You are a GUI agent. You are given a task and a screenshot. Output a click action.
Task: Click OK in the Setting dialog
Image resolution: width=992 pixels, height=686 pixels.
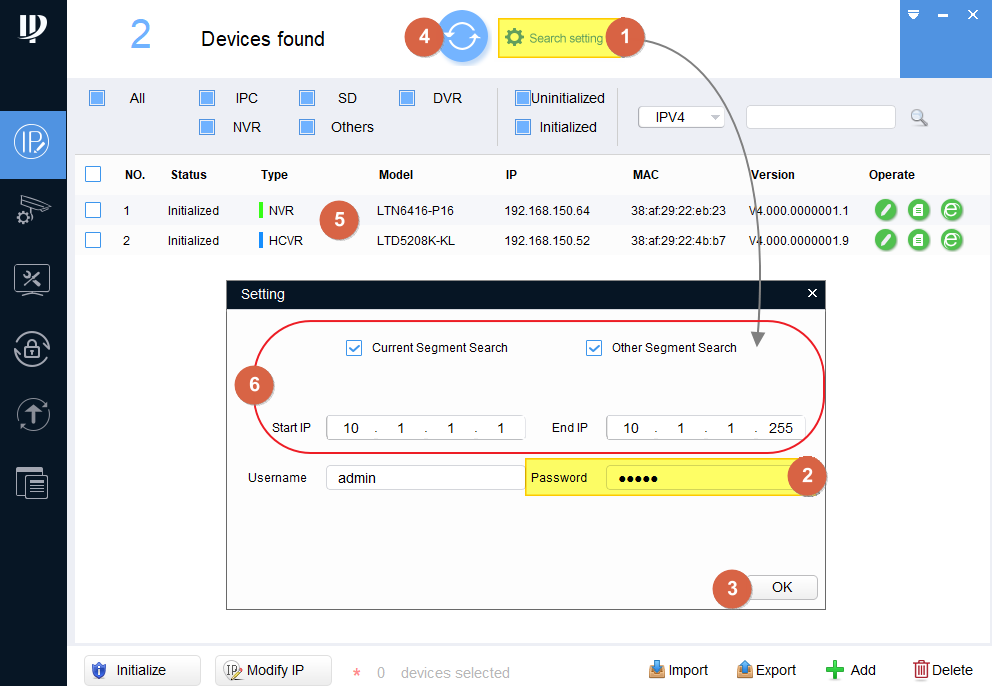click(x=782, y=587)
